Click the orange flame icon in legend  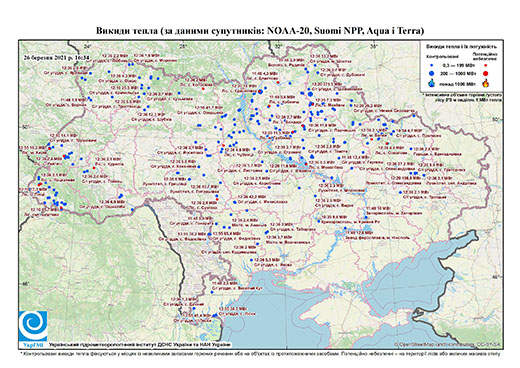(x=486, y=83)
